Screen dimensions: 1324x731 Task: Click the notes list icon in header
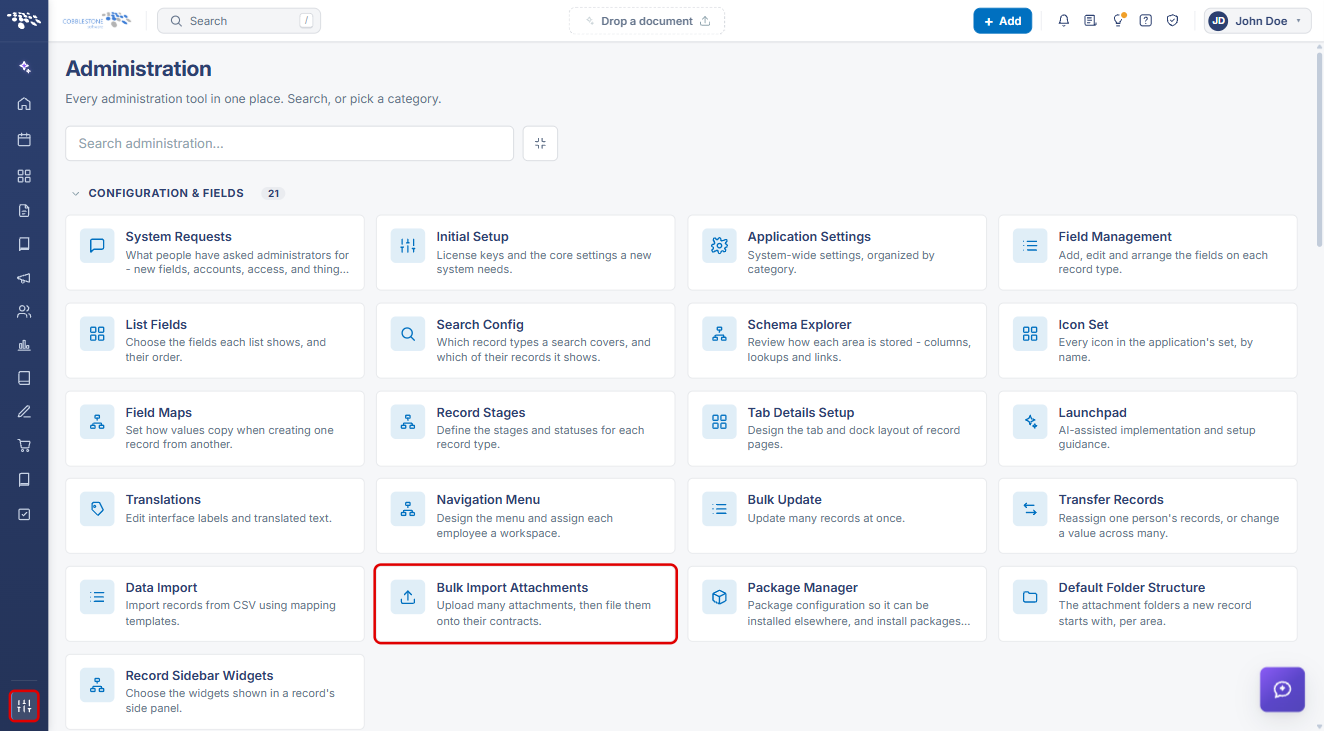click(1091, 21)
